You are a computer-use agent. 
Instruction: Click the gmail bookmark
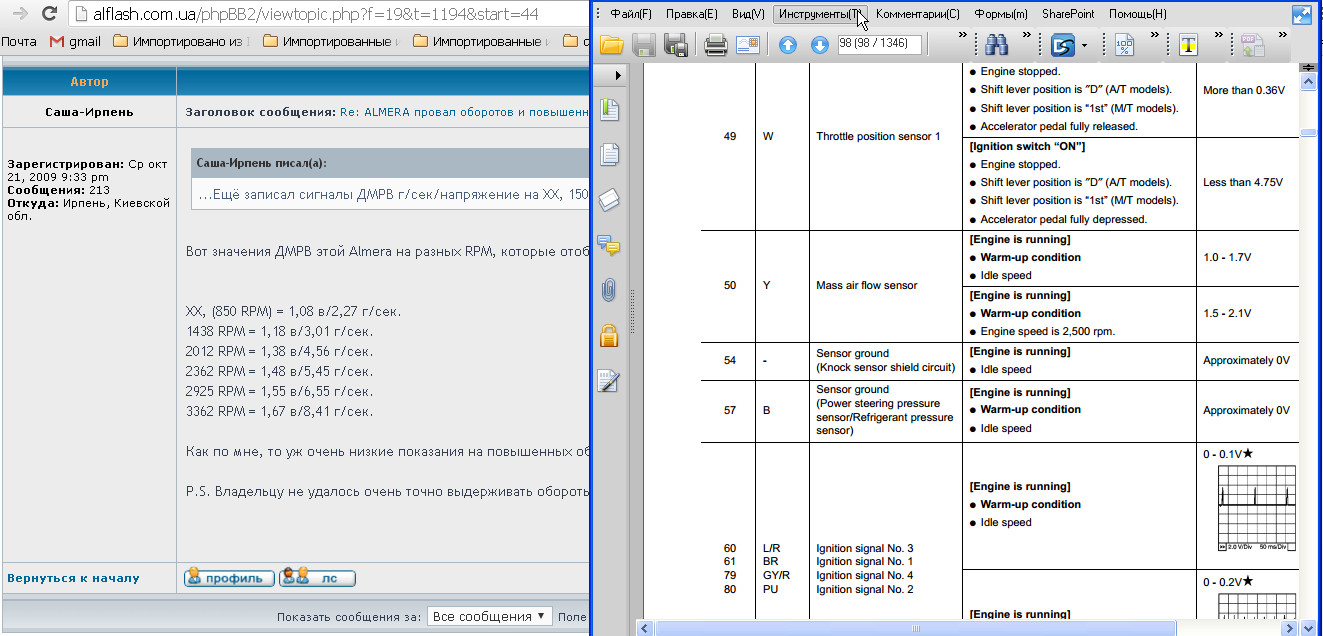pos(76,42)
